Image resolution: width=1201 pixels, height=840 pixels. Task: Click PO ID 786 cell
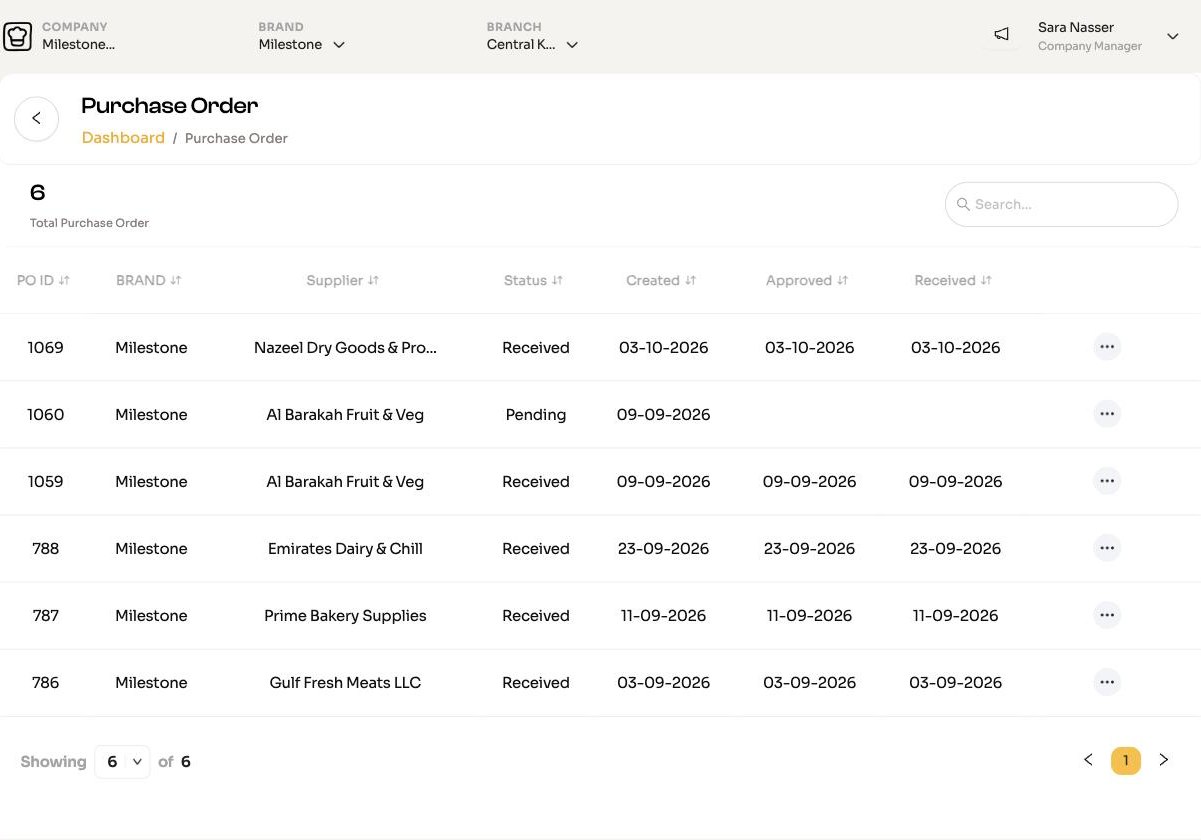click(x=45, y=683)
